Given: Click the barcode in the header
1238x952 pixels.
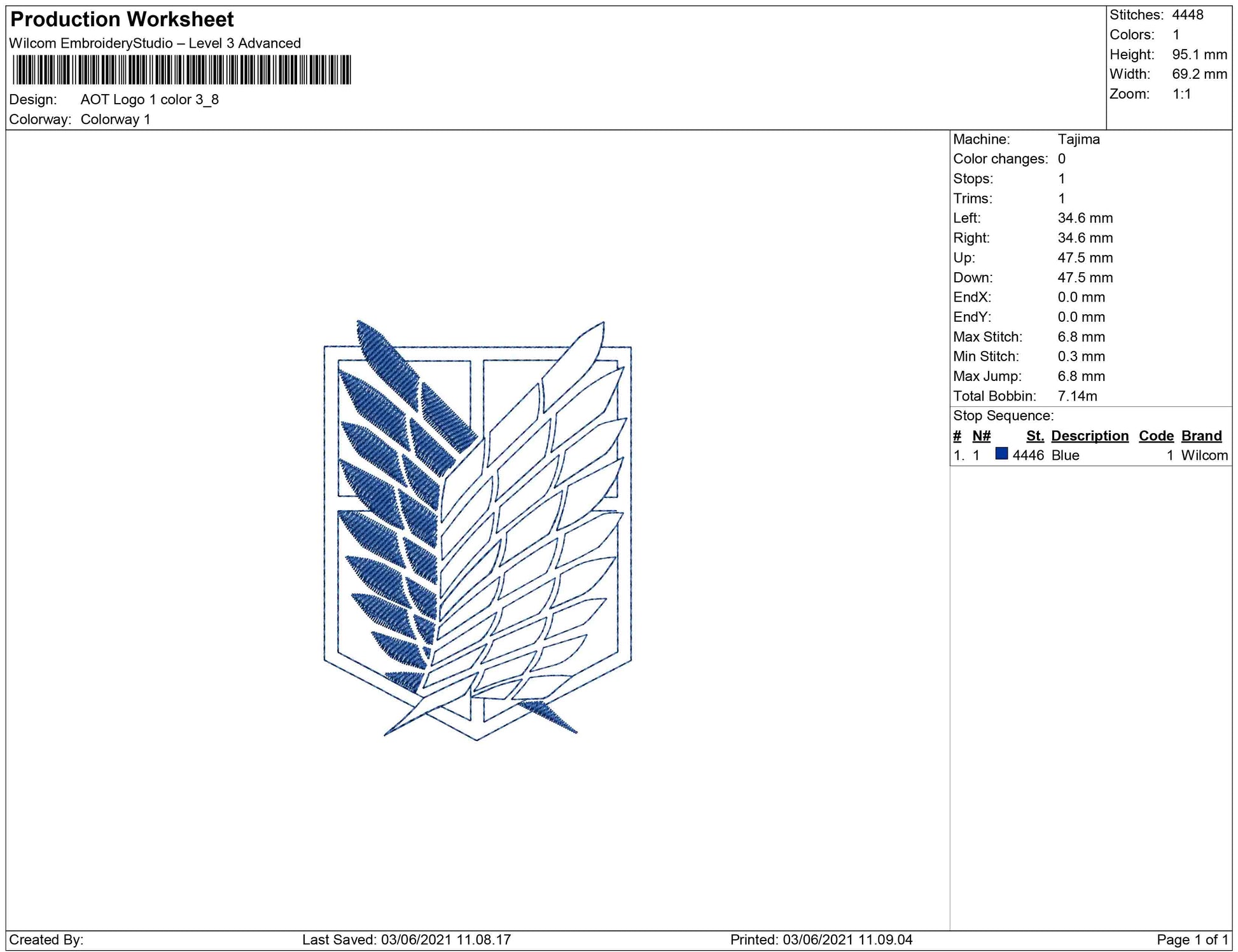Looking at the screenshot, I should tap(181, 70).
